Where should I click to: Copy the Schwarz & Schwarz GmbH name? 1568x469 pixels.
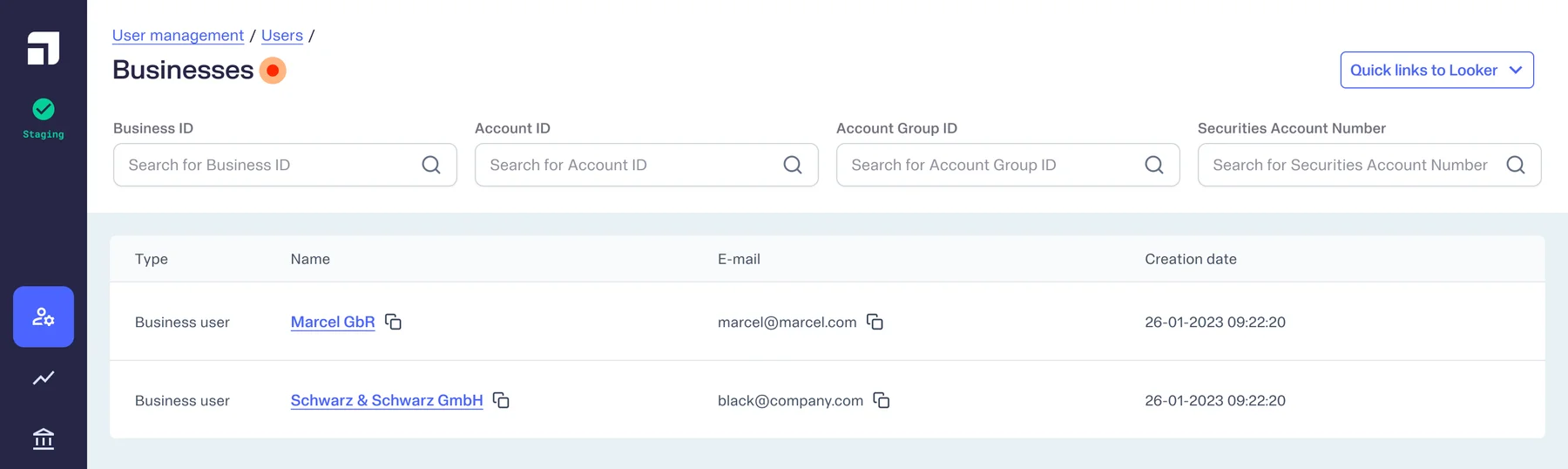coord(501,400)
